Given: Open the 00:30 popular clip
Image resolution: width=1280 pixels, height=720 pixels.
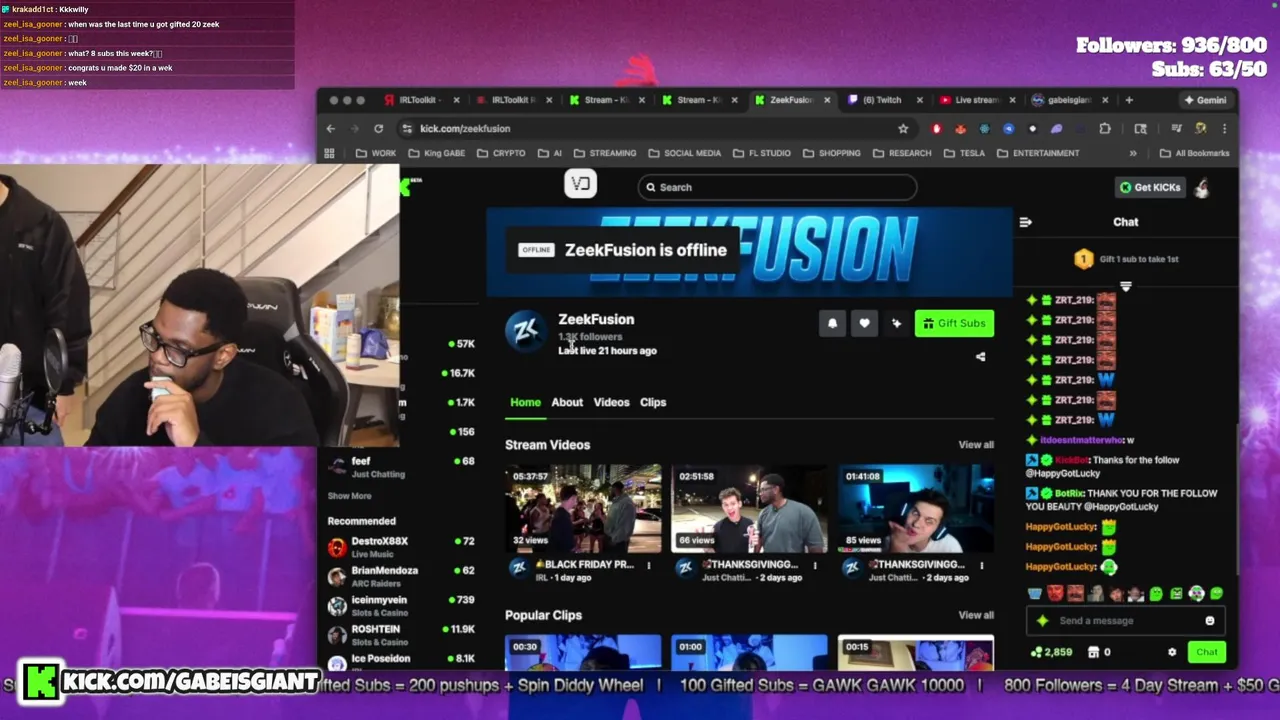Looking at the screenshot, I should (583, 651).
